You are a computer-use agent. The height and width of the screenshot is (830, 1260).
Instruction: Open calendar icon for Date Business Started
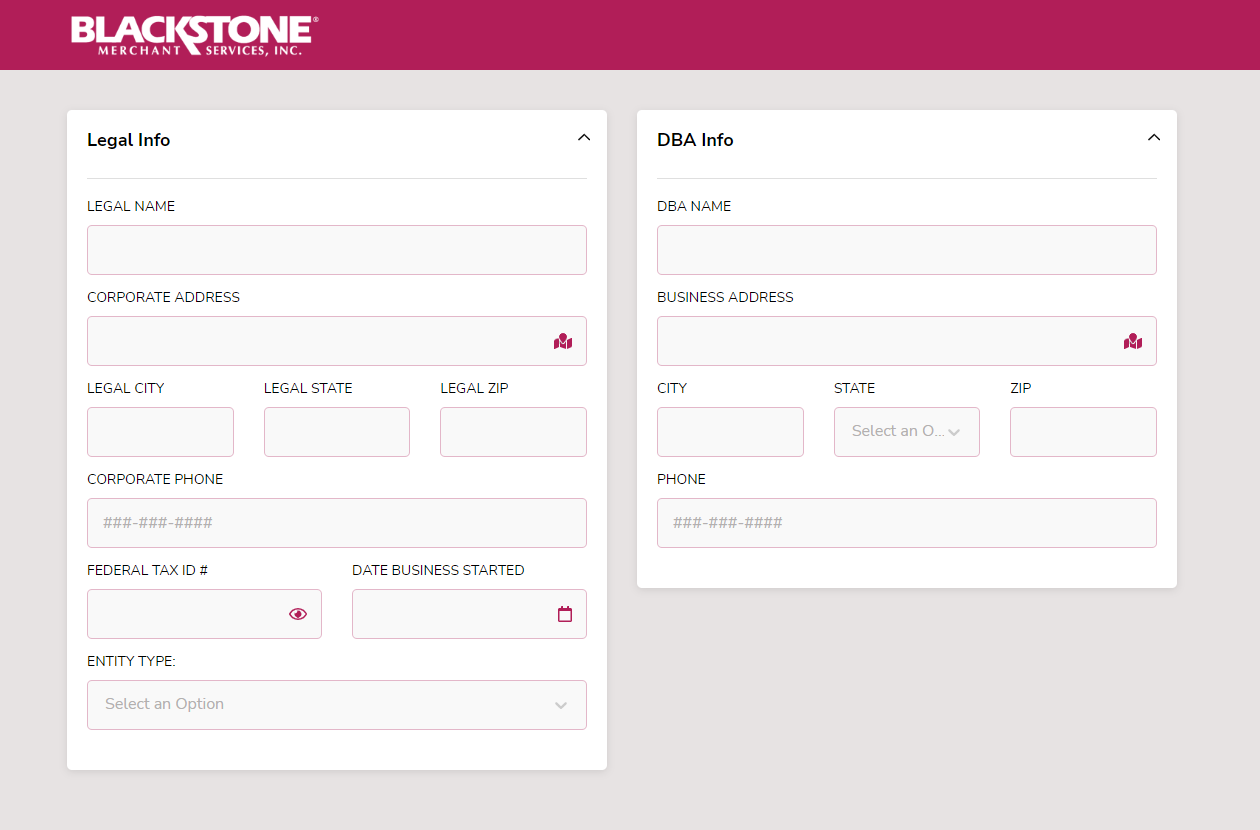tap(565, 614)
